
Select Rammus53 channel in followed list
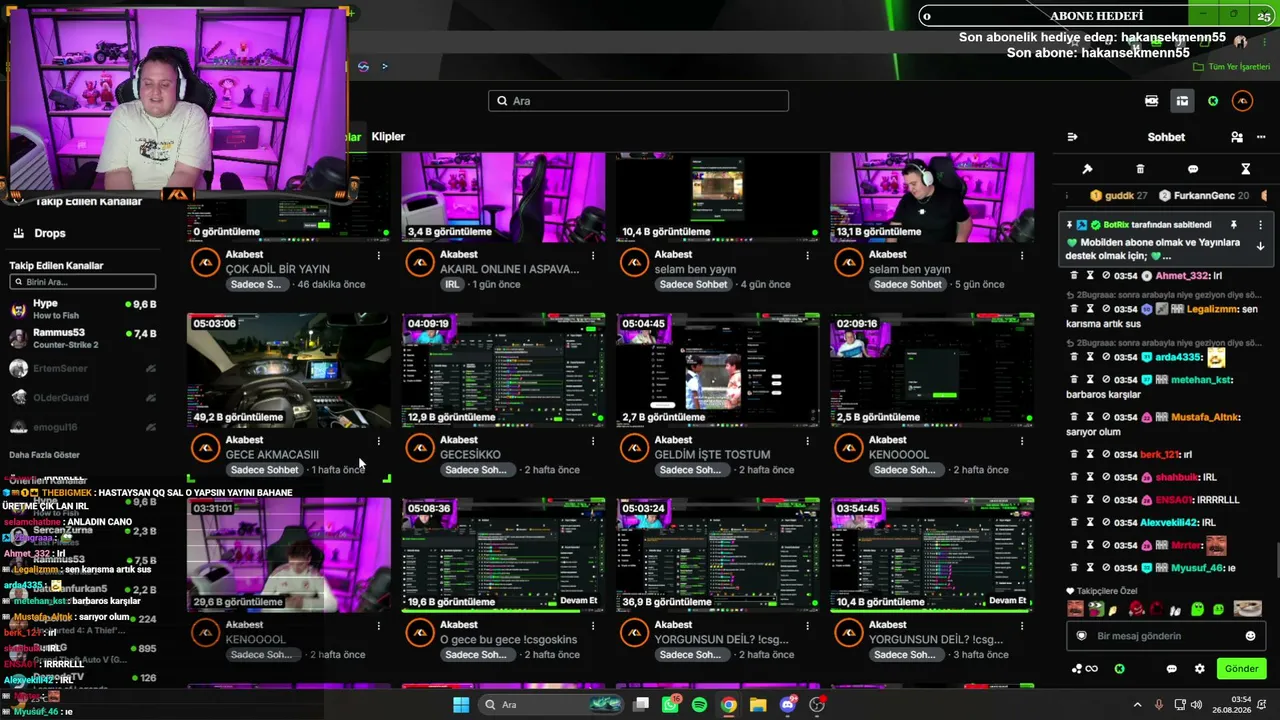(82, 338)
